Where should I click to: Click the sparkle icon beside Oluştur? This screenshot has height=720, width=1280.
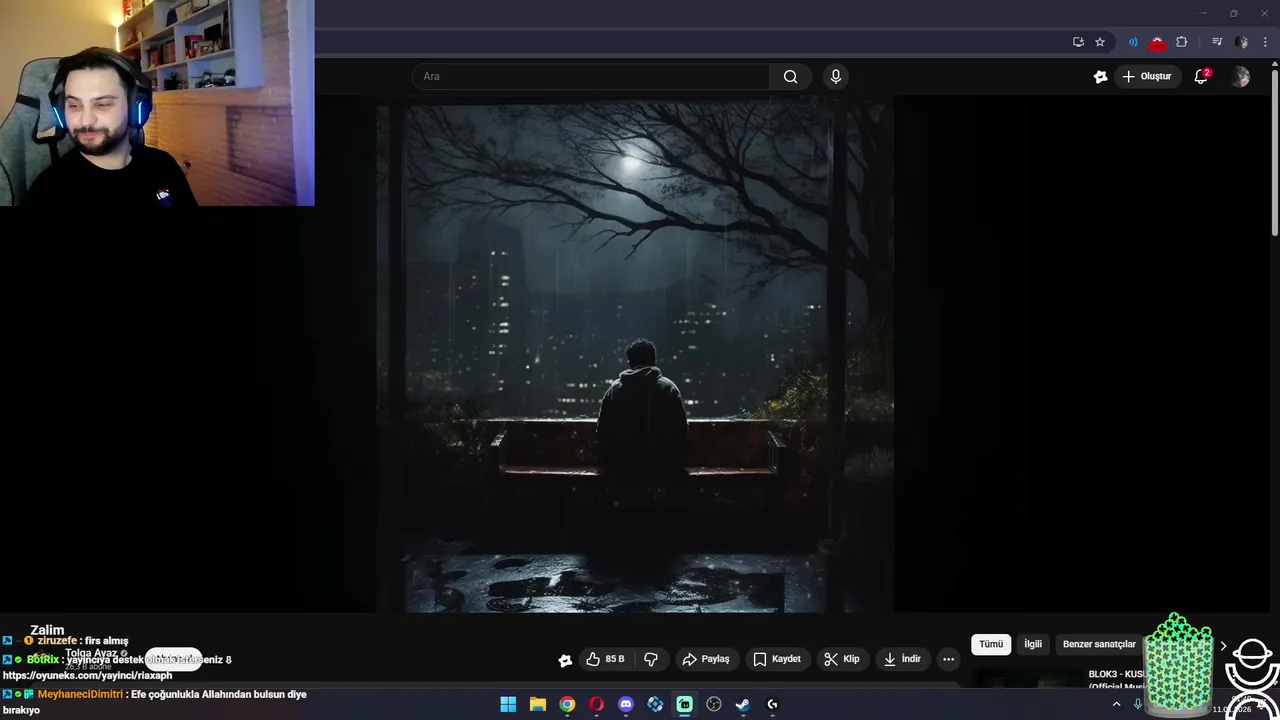[1100, 77]
